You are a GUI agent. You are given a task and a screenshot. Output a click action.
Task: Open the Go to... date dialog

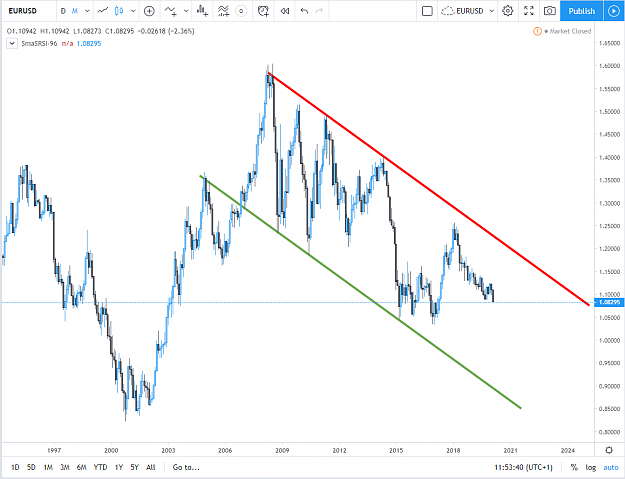tap(186, 467)
